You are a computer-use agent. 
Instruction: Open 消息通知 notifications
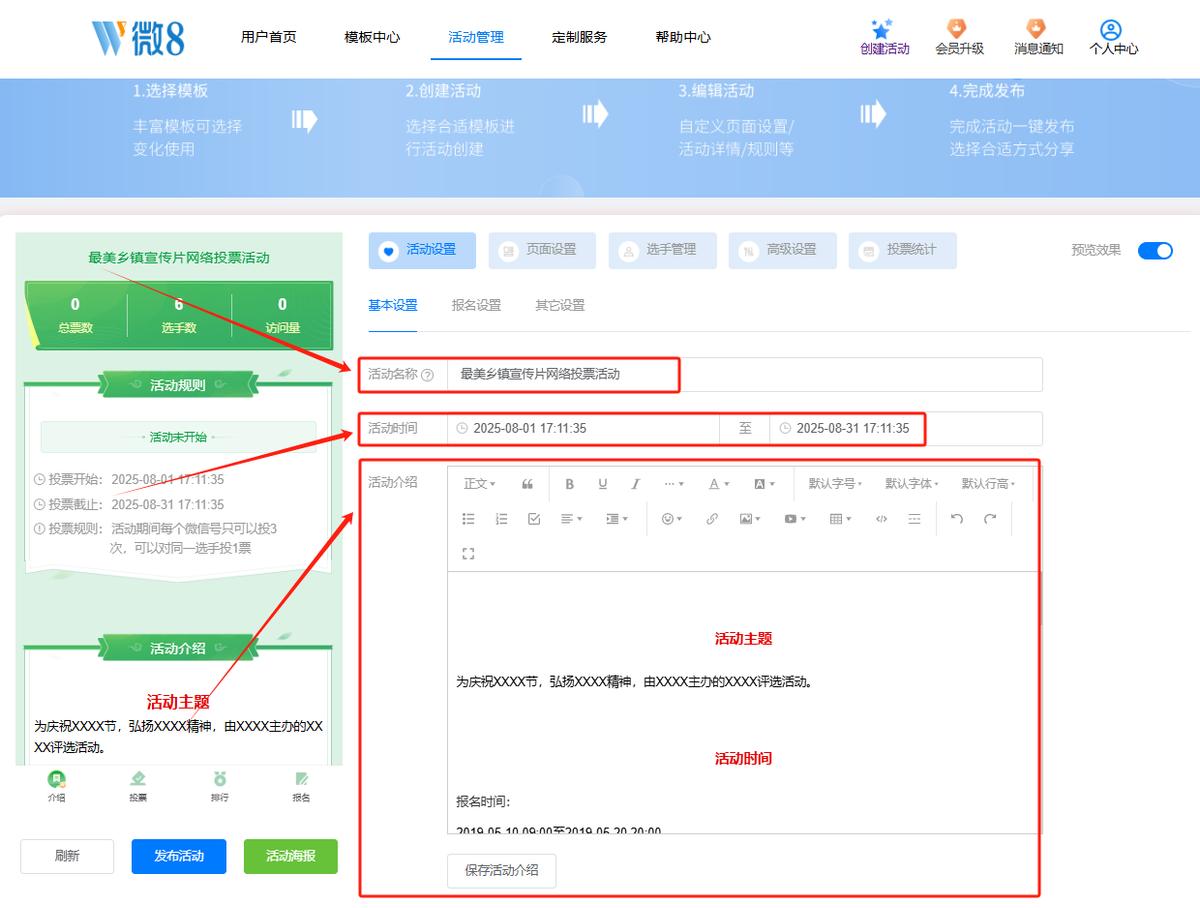(1038, 37)
